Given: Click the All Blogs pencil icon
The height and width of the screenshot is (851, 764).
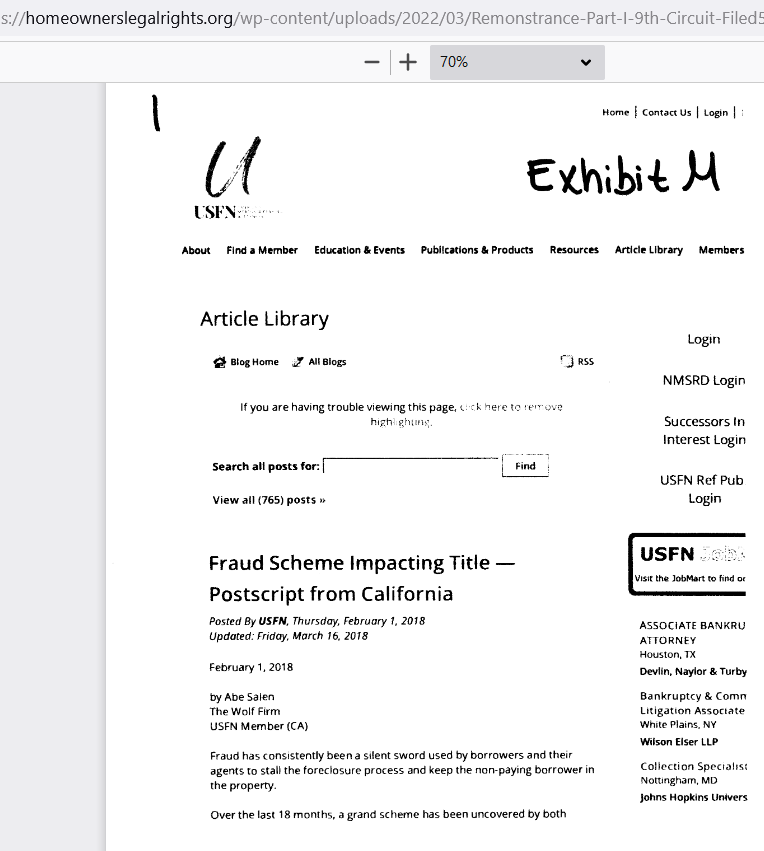Looking at the screenshot, I should pyautogui.click(x=298, y=362).
